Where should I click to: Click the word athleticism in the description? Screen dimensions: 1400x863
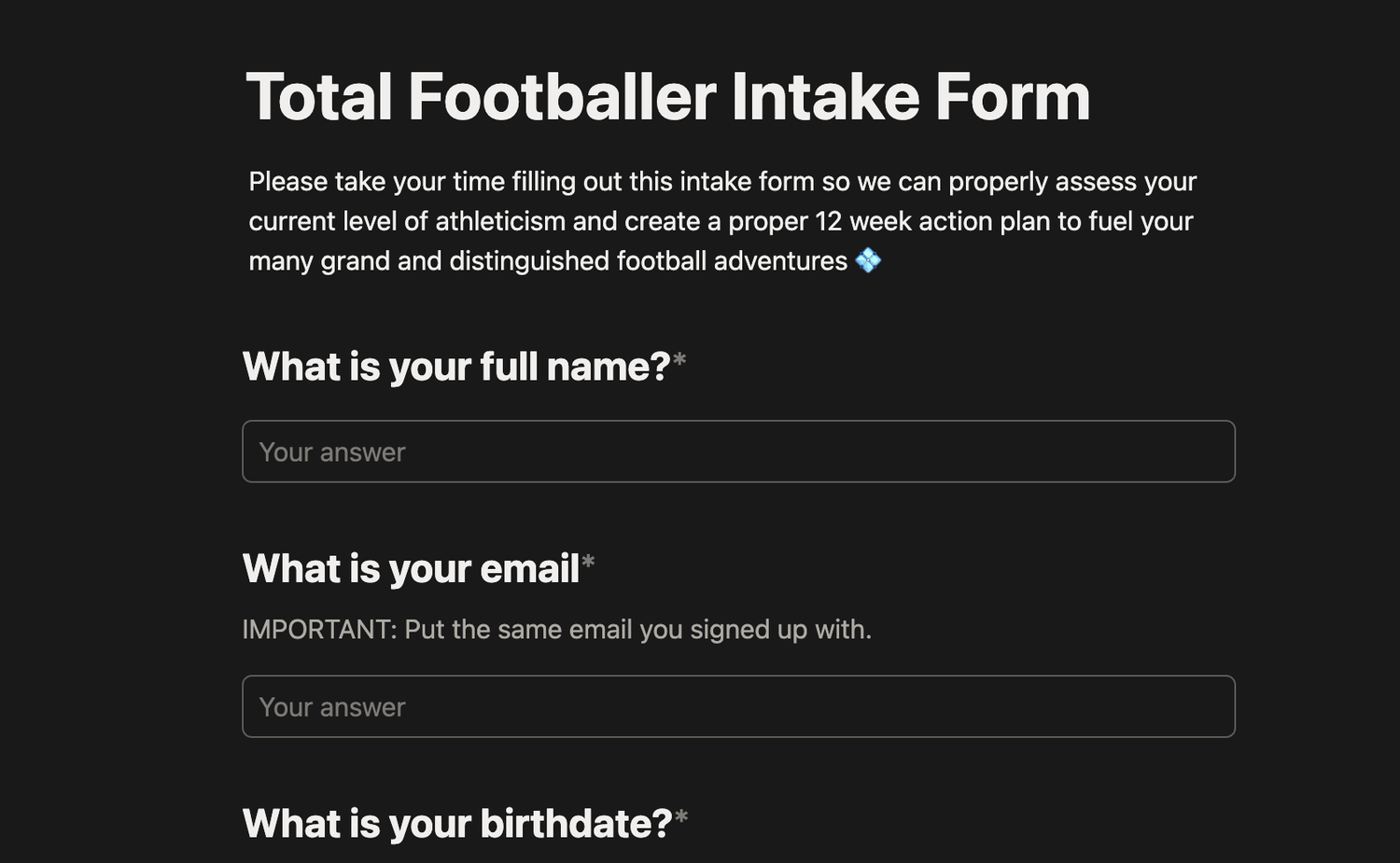[x=500, y=221]
